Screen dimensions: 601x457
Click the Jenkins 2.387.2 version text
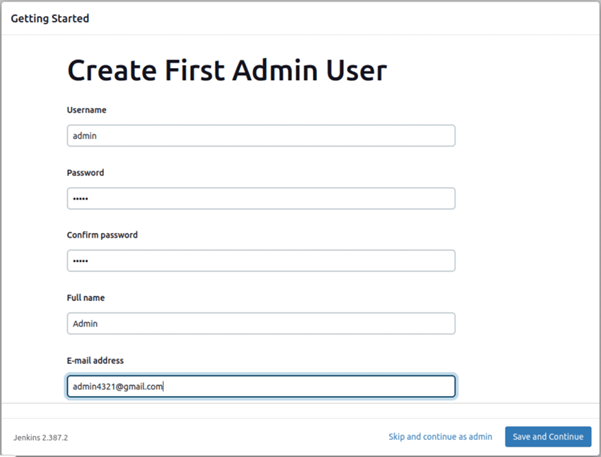[x=41, y=437]
